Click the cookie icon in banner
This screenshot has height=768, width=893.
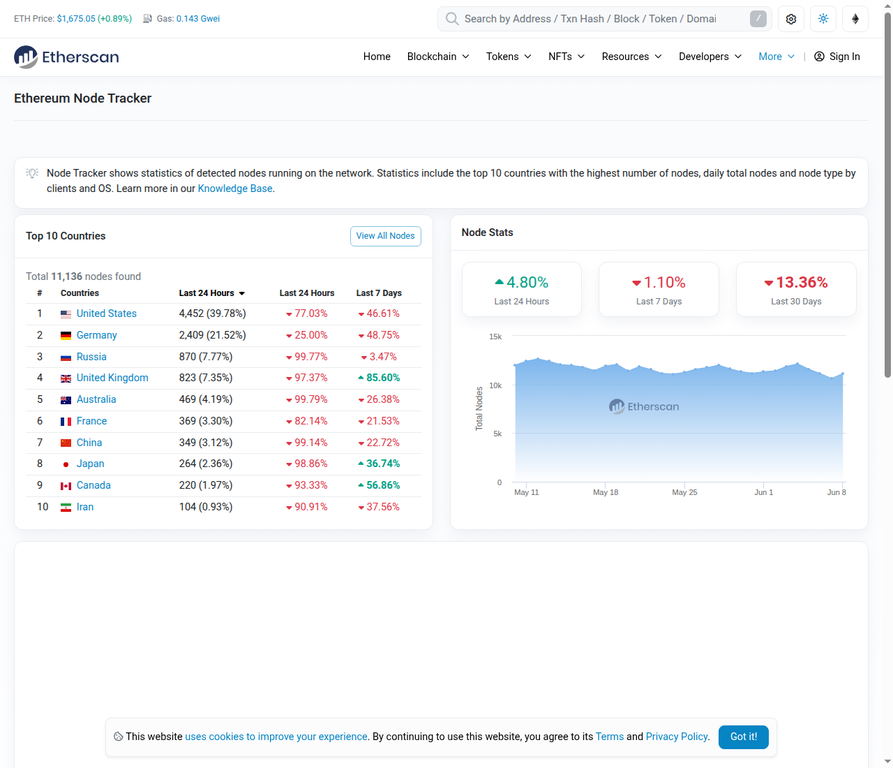click(118, 737)
